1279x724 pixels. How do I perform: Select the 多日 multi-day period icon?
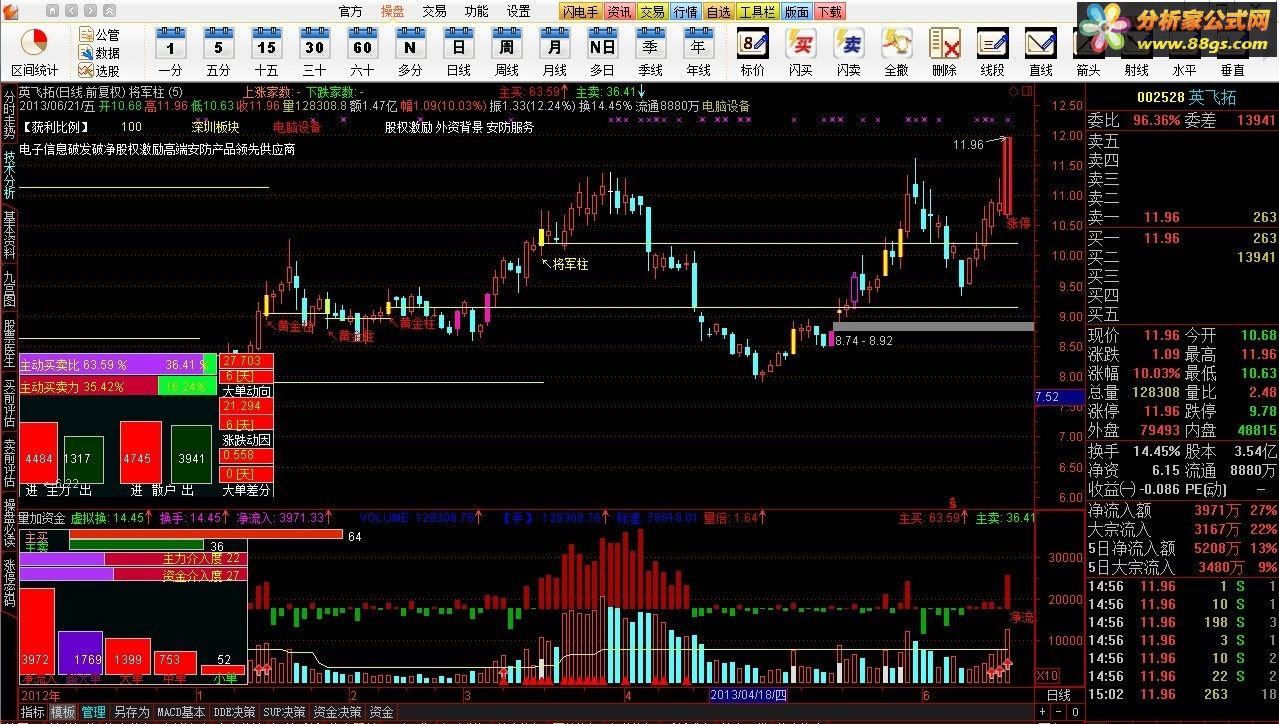(602, 52)
